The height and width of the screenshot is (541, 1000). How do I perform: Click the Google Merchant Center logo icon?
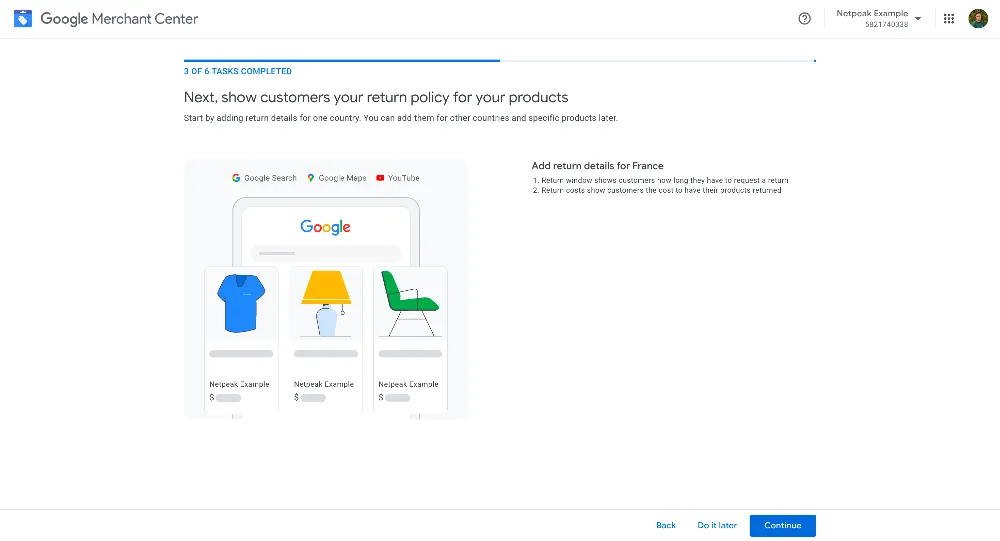pos(23,19)
